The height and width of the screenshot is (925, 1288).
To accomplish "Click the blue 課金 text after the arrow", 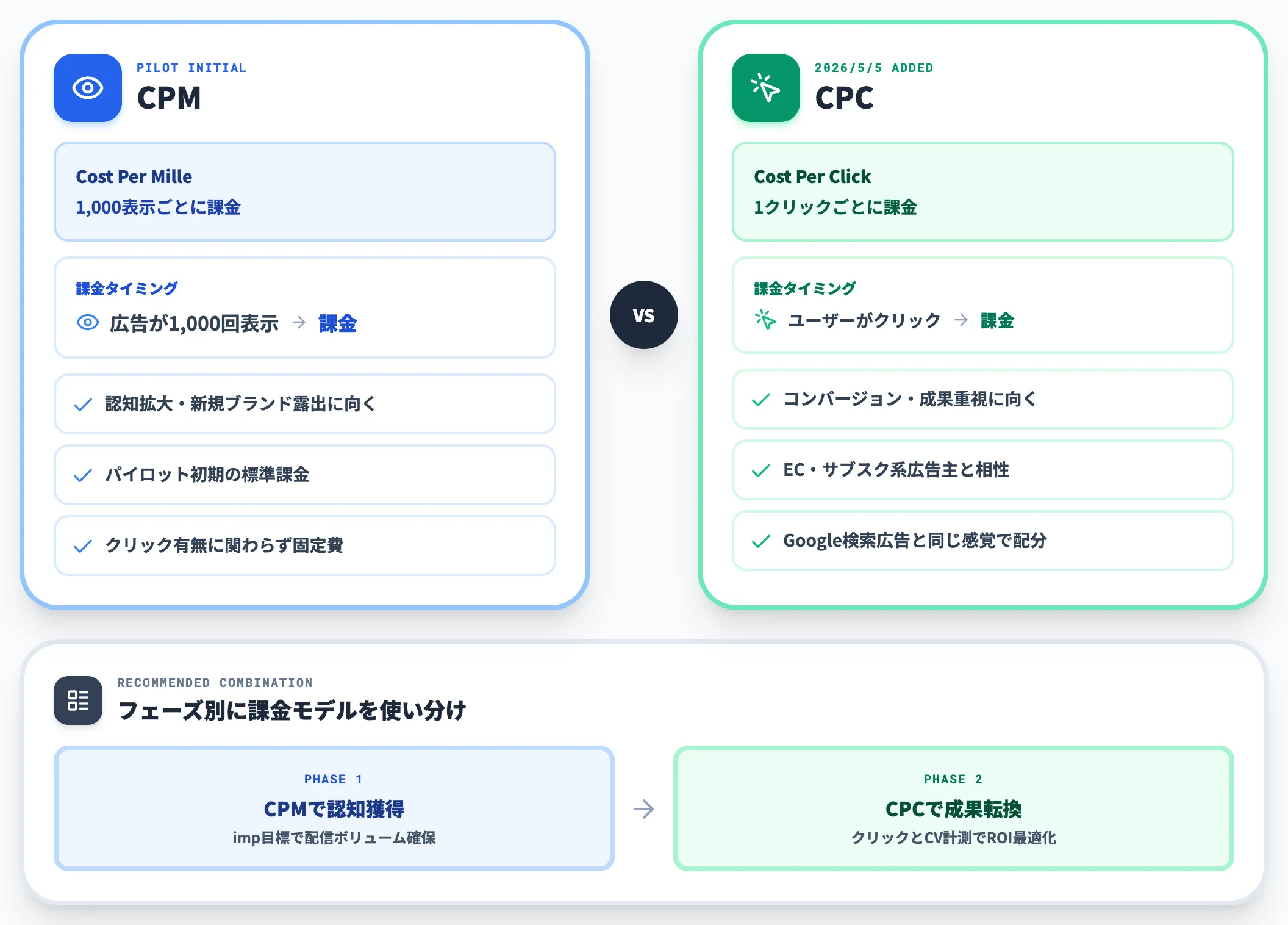I will click(338, 323).
